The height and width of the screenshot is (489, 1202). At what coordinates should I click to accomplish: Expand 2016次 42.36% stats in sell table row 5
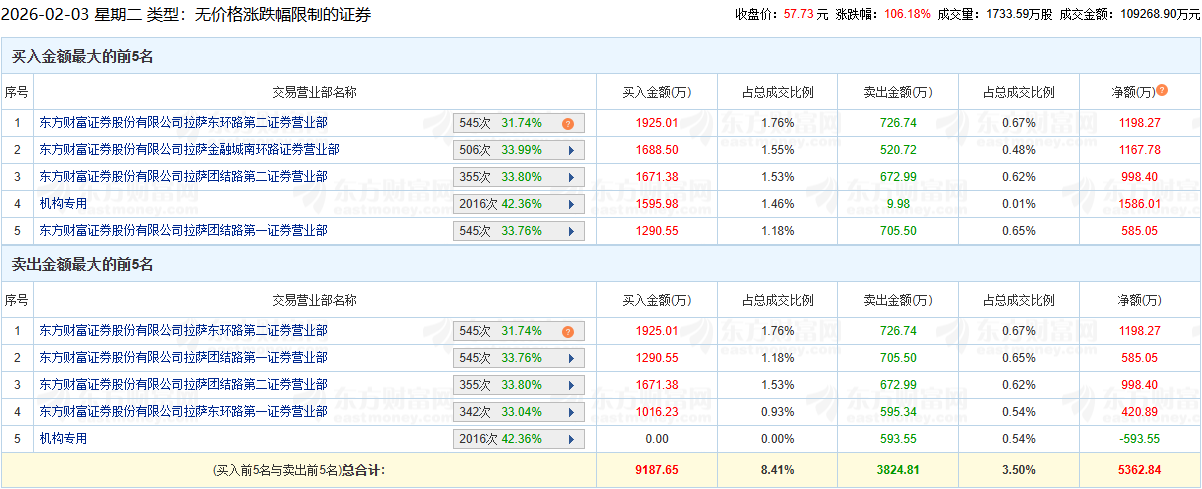571,439
